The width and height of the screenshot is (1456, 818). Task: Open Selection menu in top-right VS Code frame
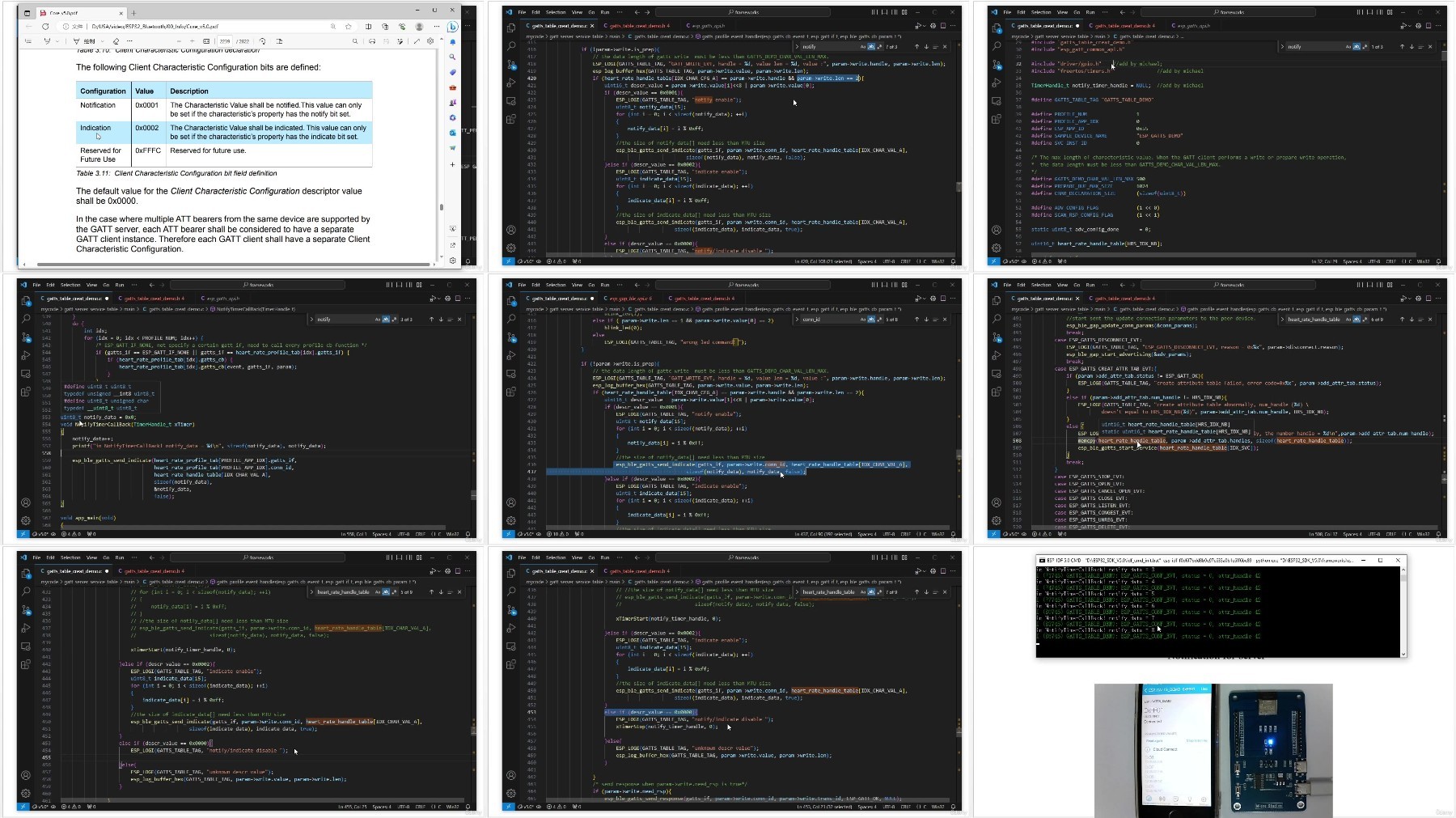1041,12
